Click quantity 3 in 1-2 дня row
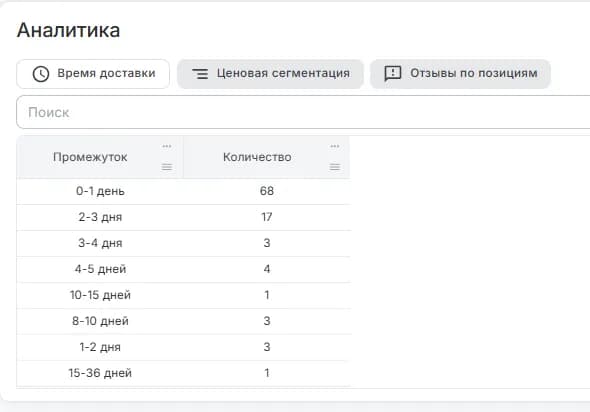Screen dimensions: 590x412 [x=267, y=347]
